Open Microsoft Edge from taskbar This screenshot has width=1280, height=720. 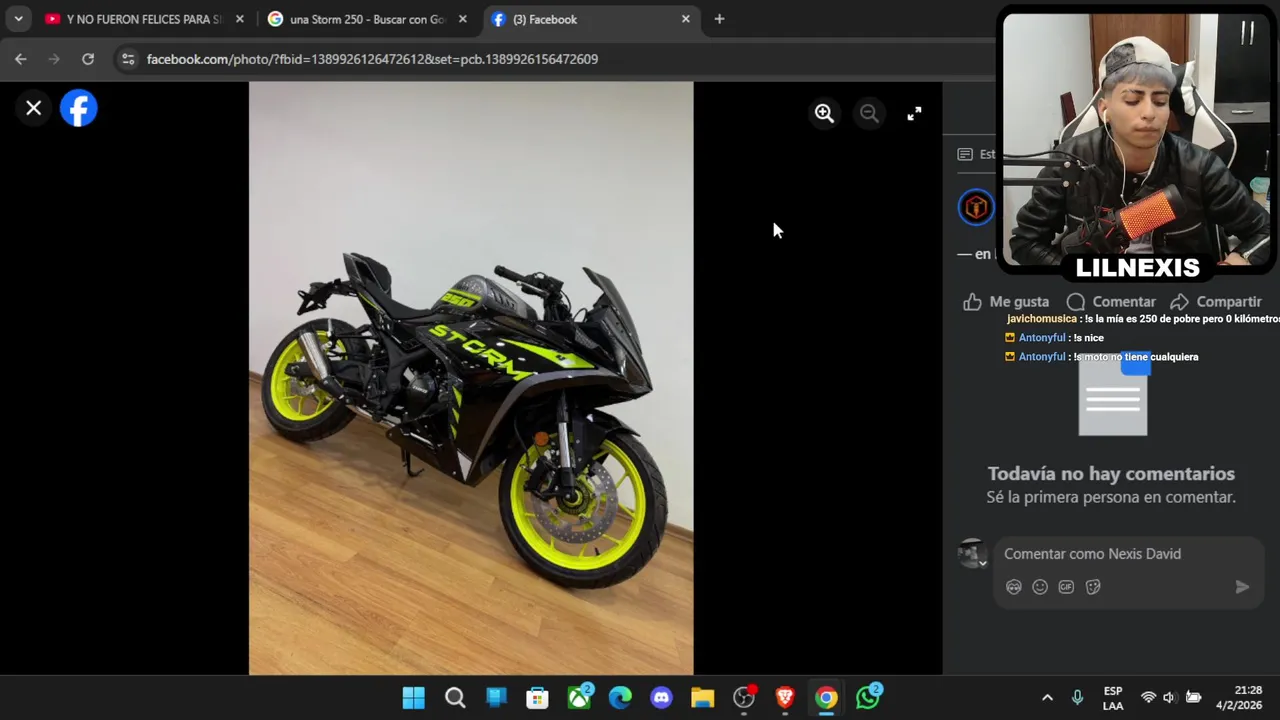point(620,698)
